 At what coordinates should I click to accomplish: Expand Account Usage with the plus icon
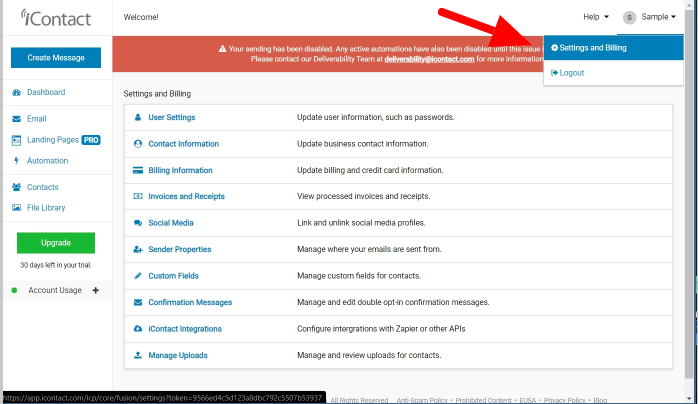point(95,290)
